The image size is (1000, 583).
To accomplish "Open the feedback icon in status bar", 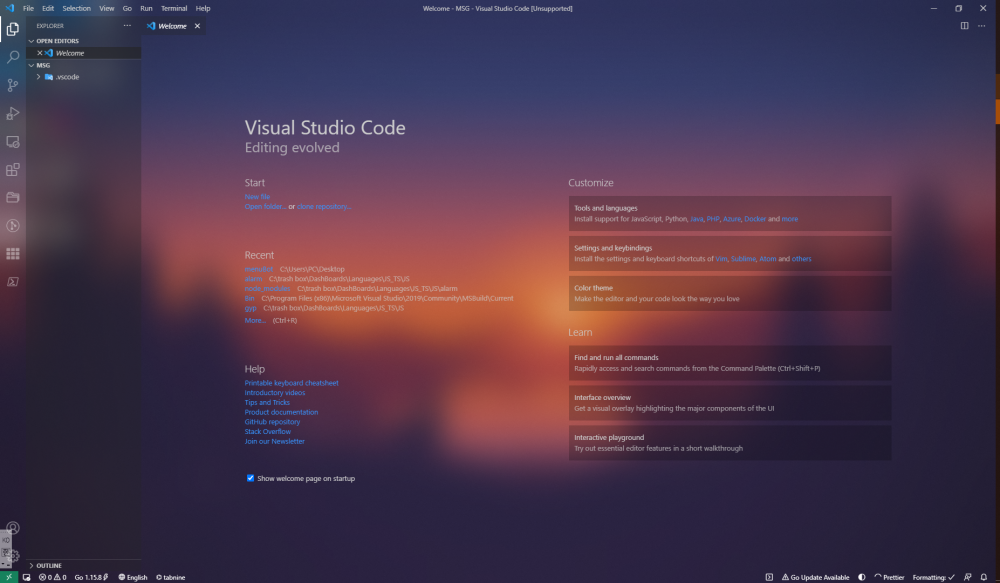I will pos(967,577).
